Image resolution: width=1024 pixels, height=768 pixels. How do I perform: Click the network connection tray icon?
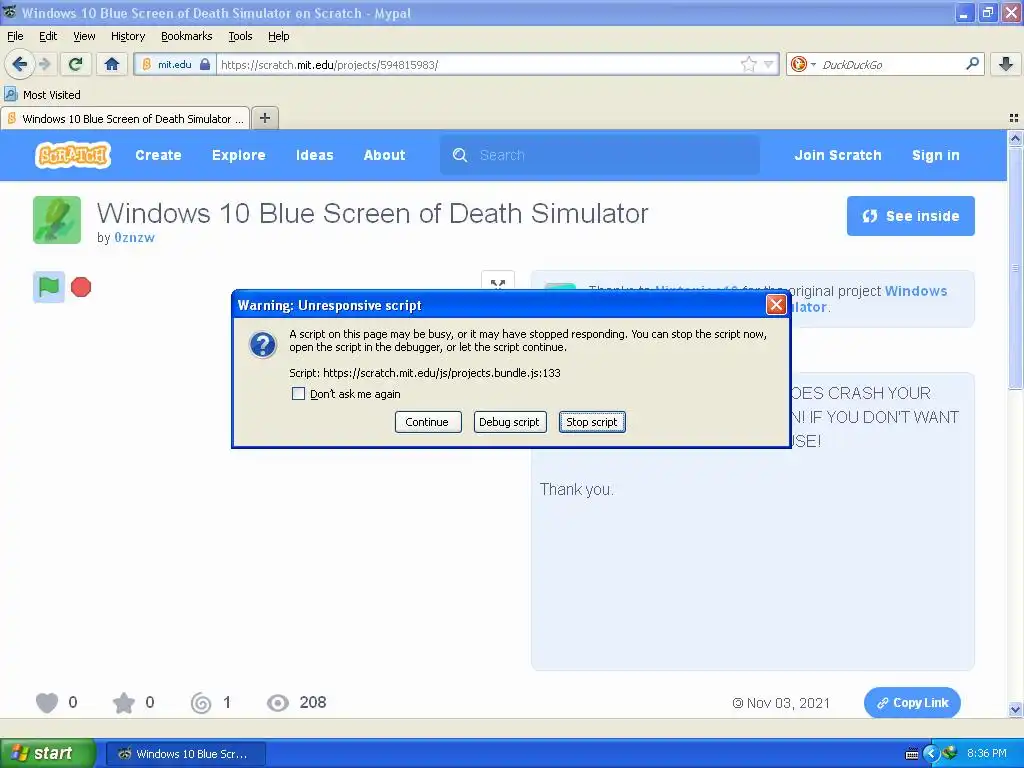(x=950, y=753)
